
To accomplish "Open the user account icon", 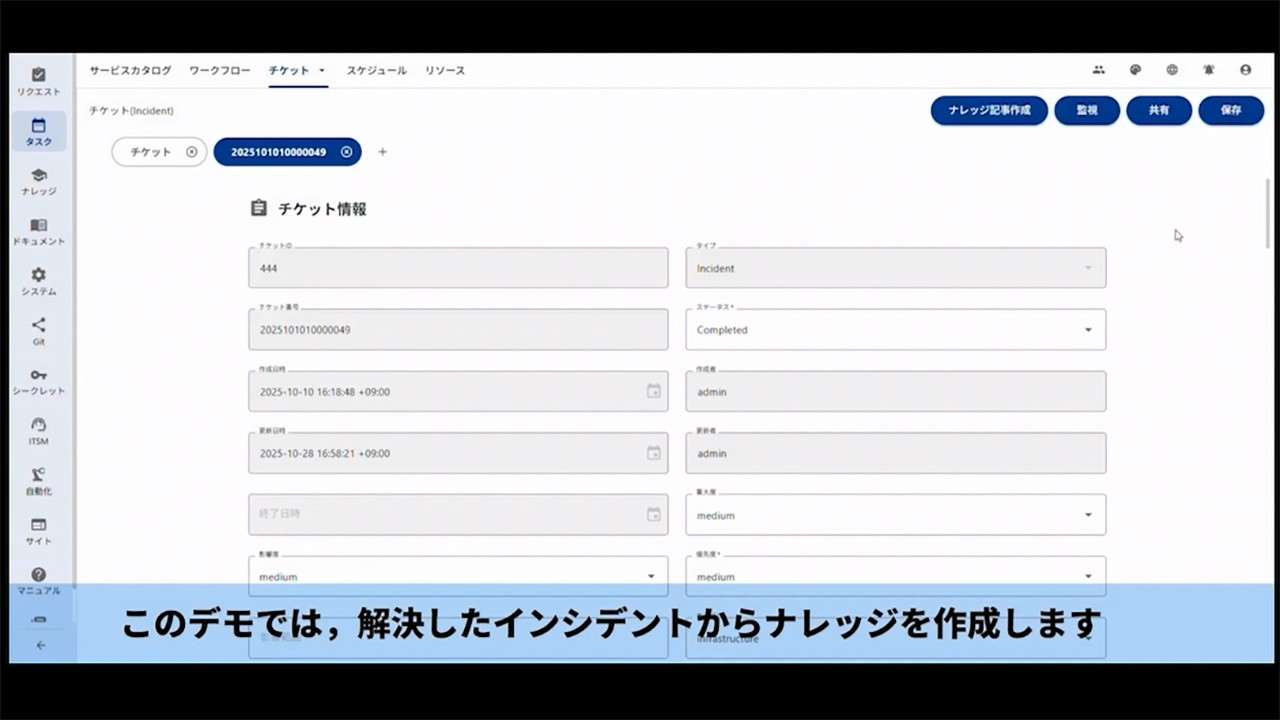I will click(x=1245, y=70).
